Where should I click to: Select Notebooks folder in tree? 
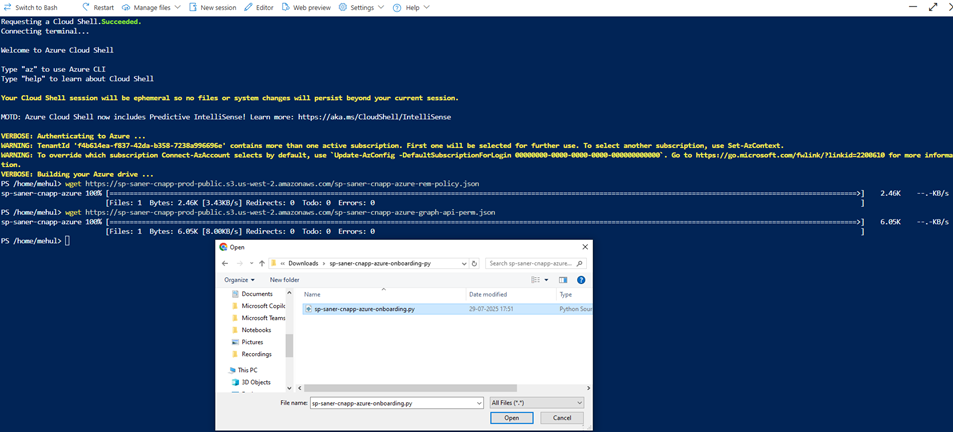(x=252, y=330)
